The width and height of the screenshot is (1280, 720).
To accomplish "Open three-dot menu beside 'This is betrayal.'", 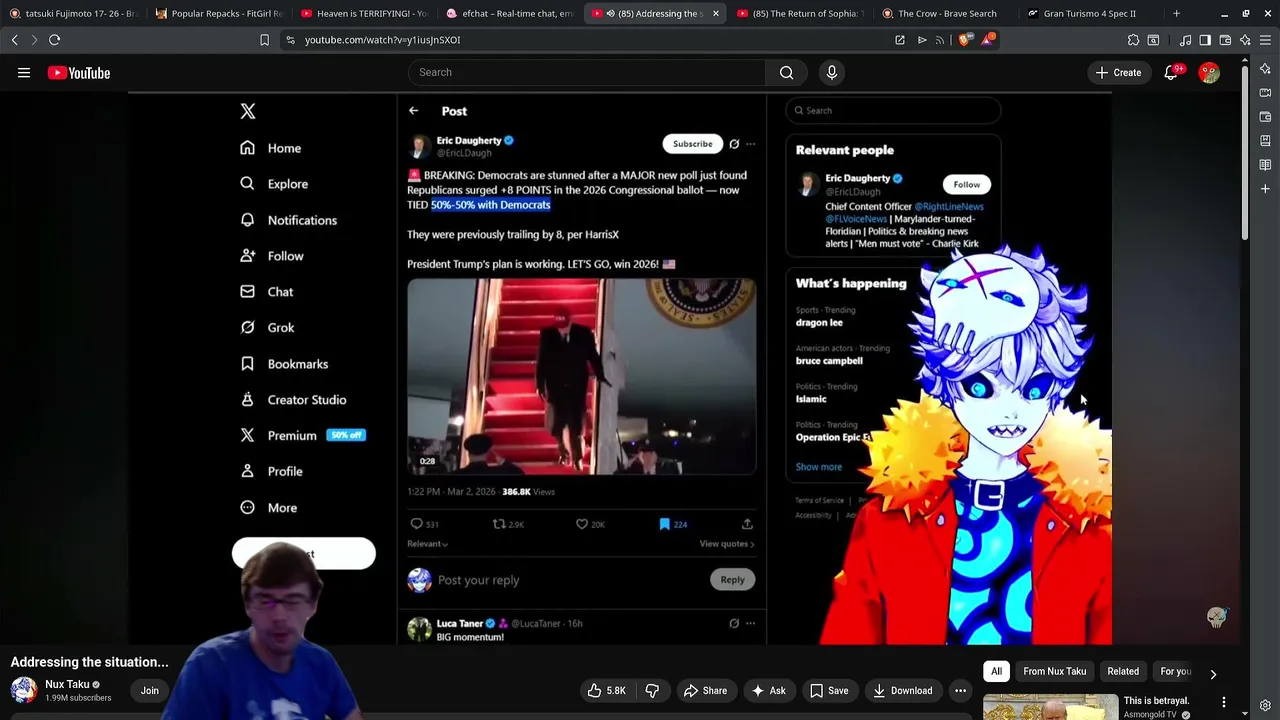I will click(x=1223, y=703).
